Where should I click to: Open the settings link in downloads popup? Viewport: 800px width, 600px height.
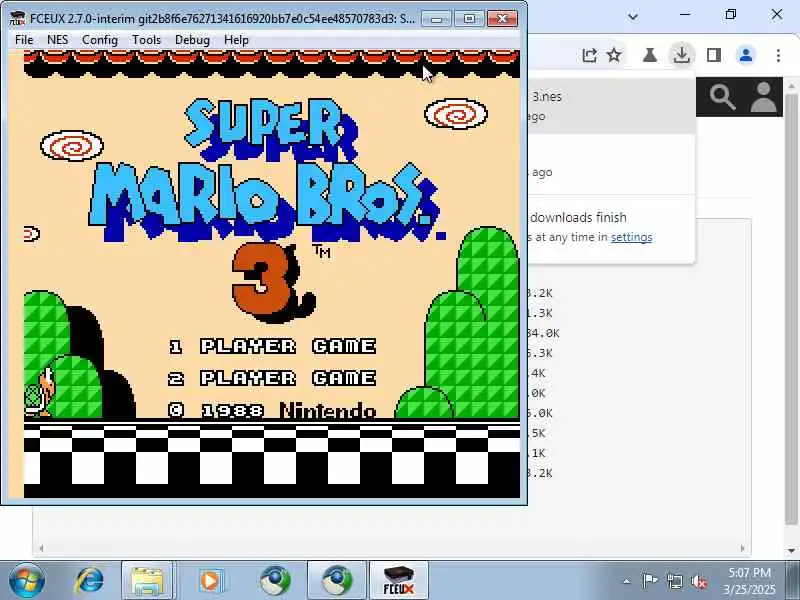point(632,237)
